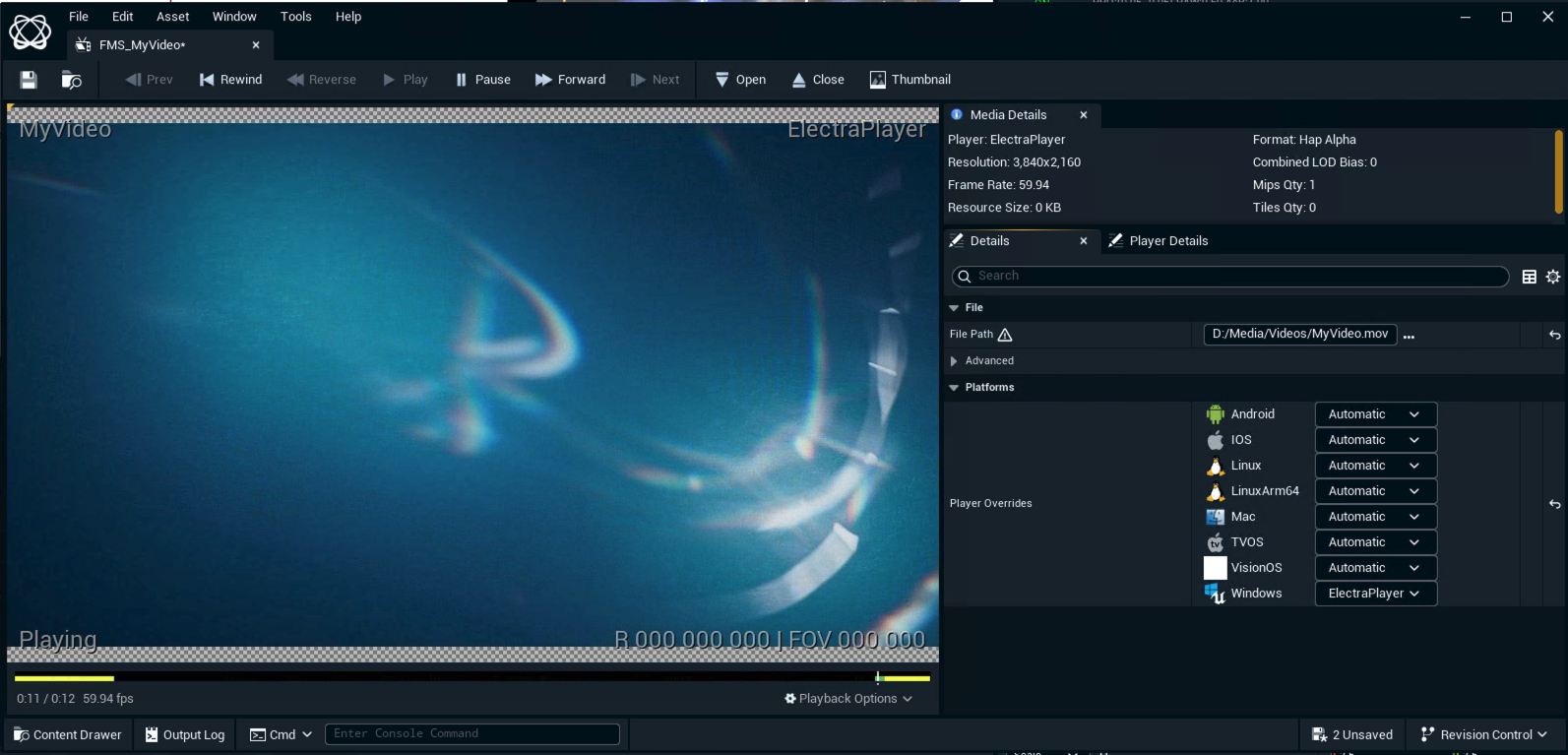
Task: Open Details panel settings gear
Action: point(1553,277)
